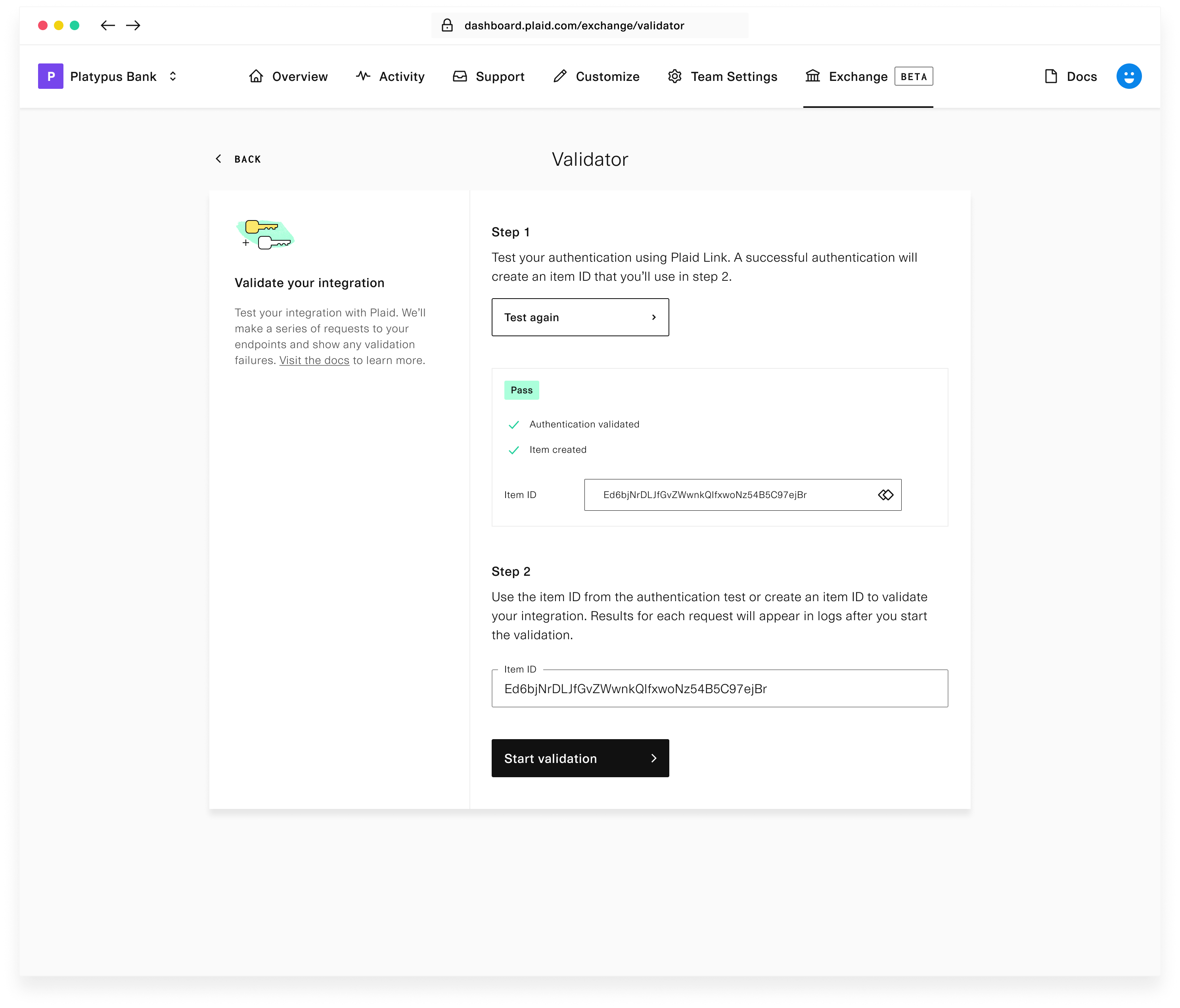Click the Pass status badge

click(522, 390)
